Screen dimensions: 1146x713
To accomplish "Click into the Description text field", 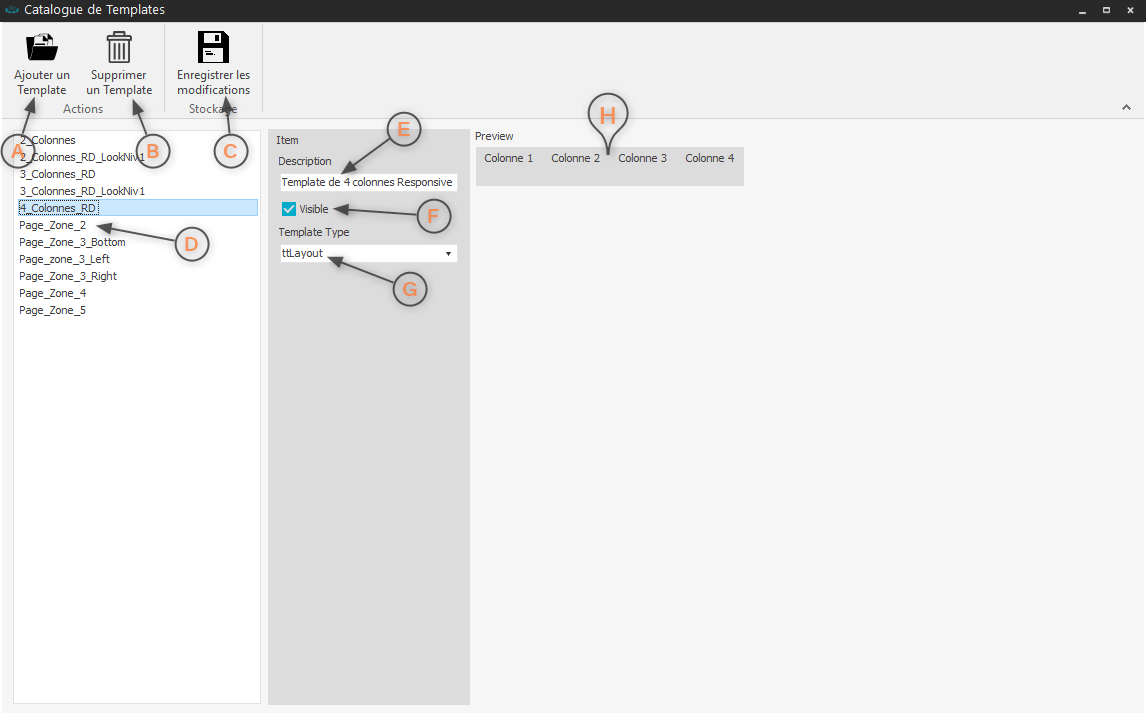I will coord(367,182).
